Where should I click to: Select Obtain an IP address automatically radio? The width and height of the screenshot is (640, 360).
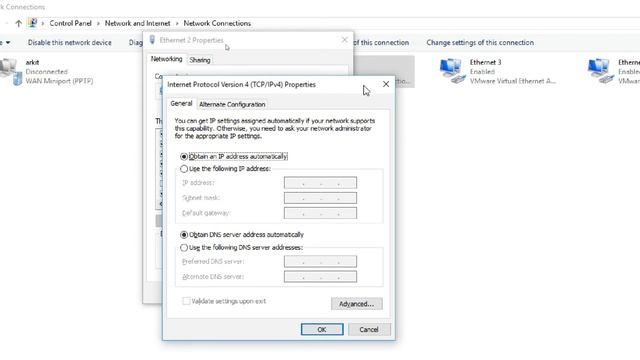coord(184,157)
